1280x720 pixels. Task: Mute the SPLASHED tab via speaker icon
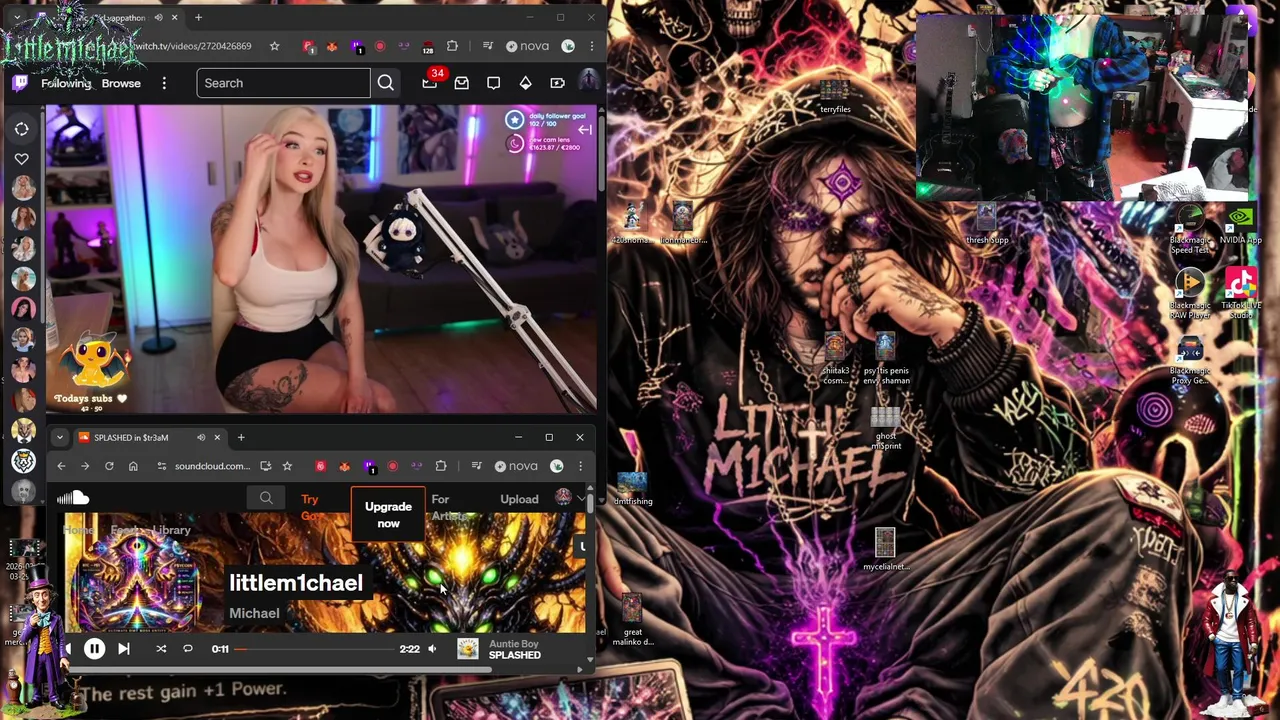tap(201, 437)
